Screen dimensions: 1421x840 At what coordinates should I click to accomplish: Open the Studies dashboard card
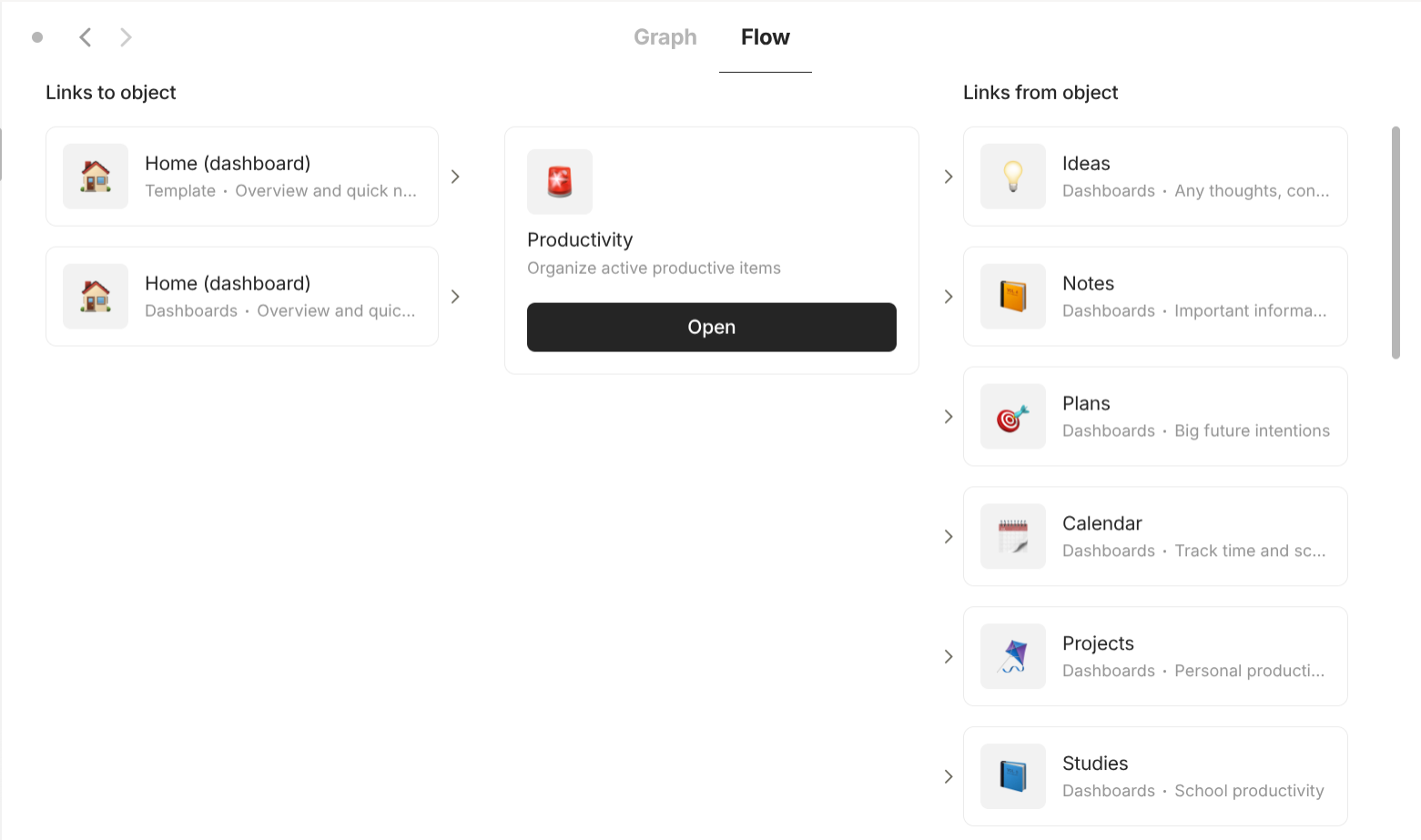pos(1154,776)
